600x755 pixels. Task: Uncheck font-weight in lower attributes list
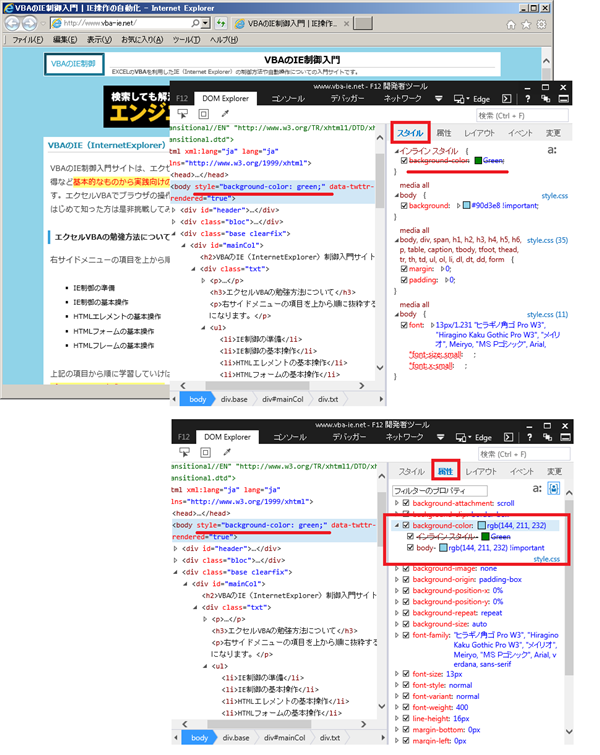[x=406, y=707]
